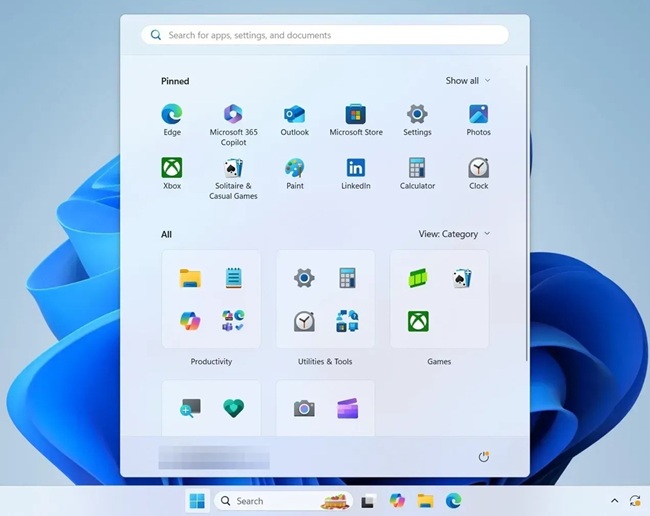The width and height of the screenshot is (650, 516).
Task: Open the Productivity category label
Action: coord(211,361)
